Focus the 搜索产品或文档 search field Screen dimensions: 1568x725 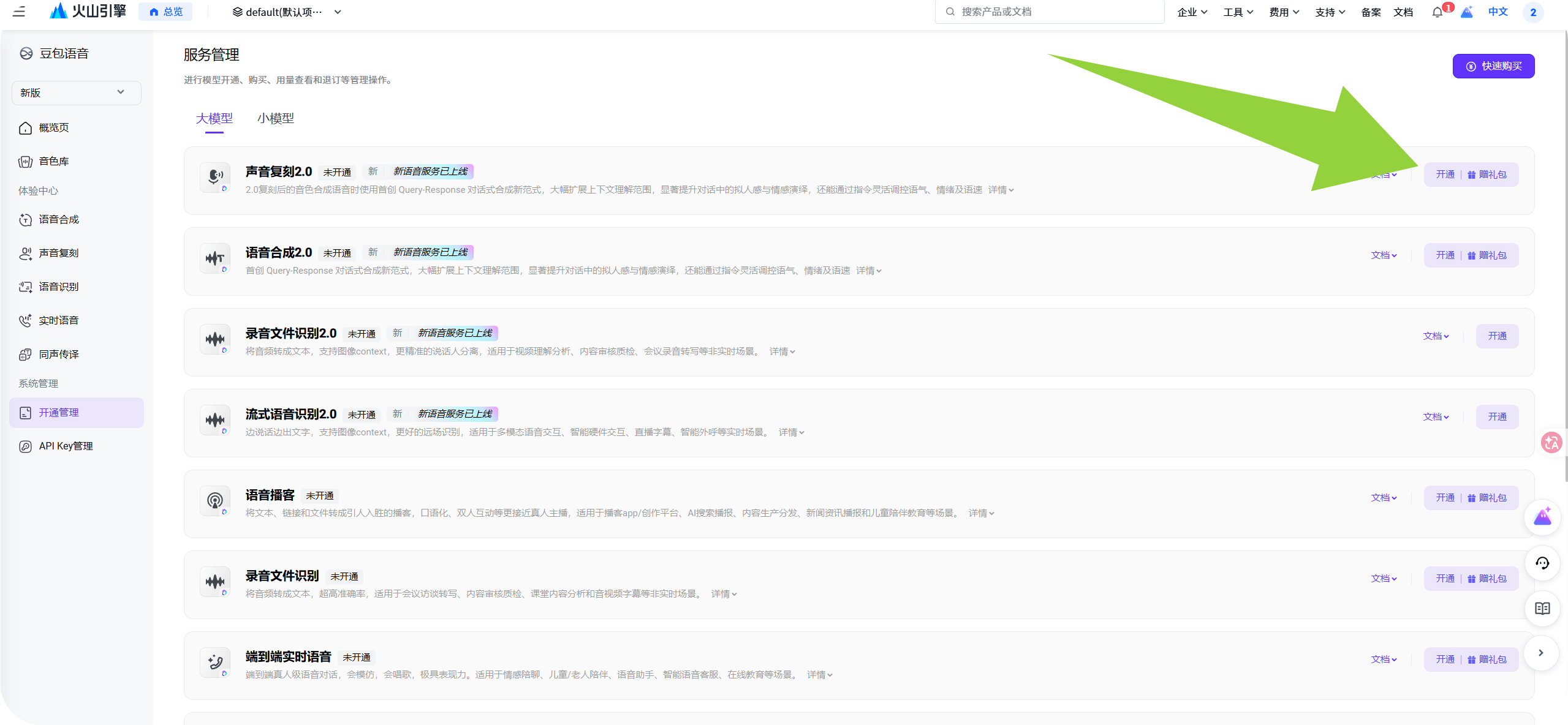1049,12
